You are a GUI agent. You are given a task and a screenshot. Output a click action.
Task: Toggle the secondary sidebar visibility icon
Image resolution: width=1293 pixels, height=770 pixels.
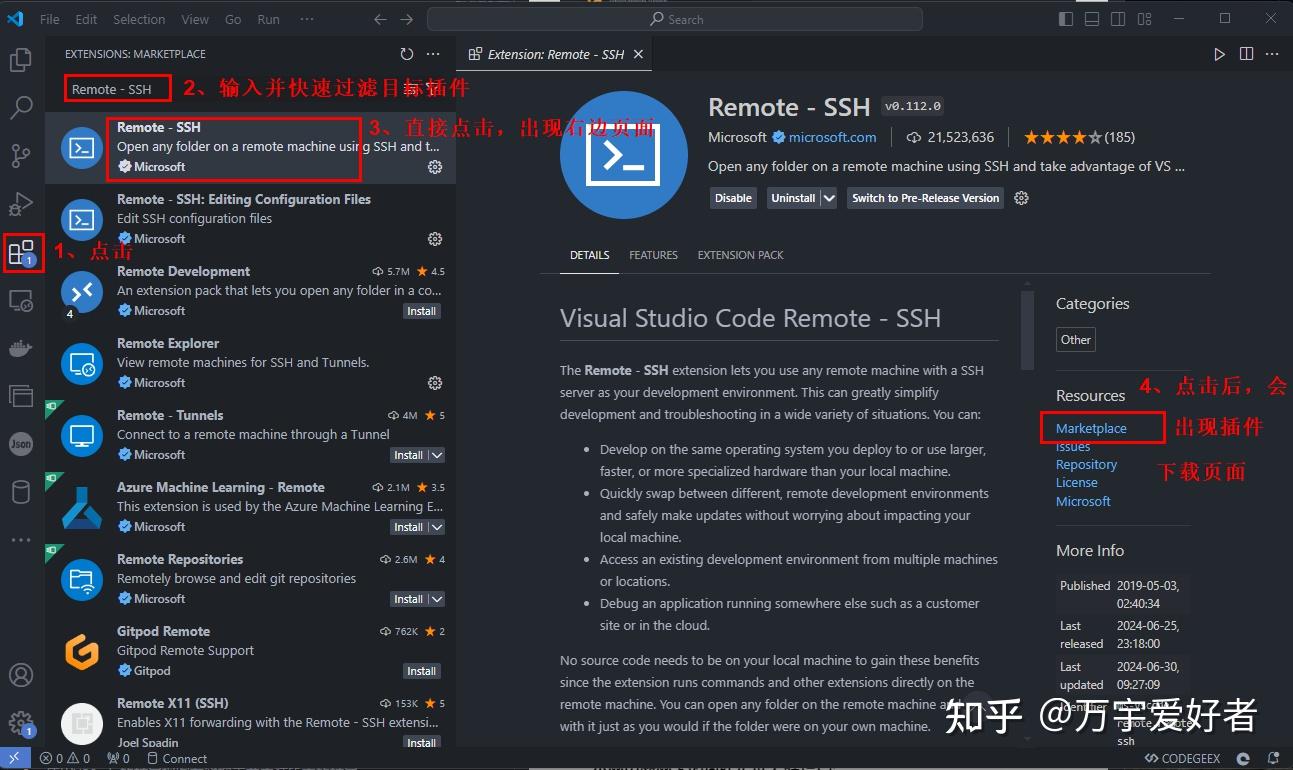click(1117, 18)
